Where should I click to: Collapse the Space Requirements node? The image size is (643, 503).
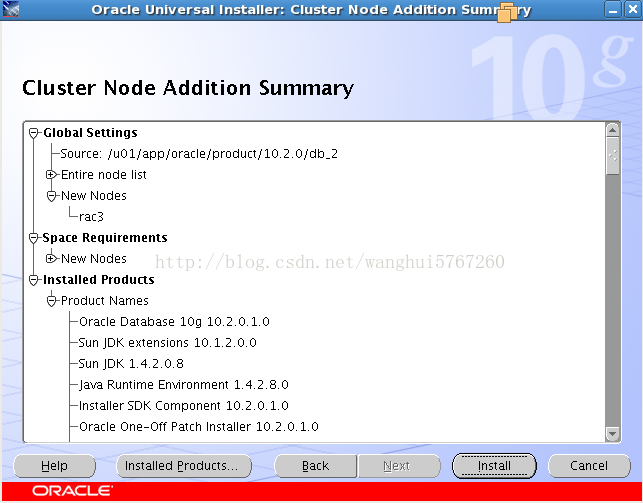point(34,238)
